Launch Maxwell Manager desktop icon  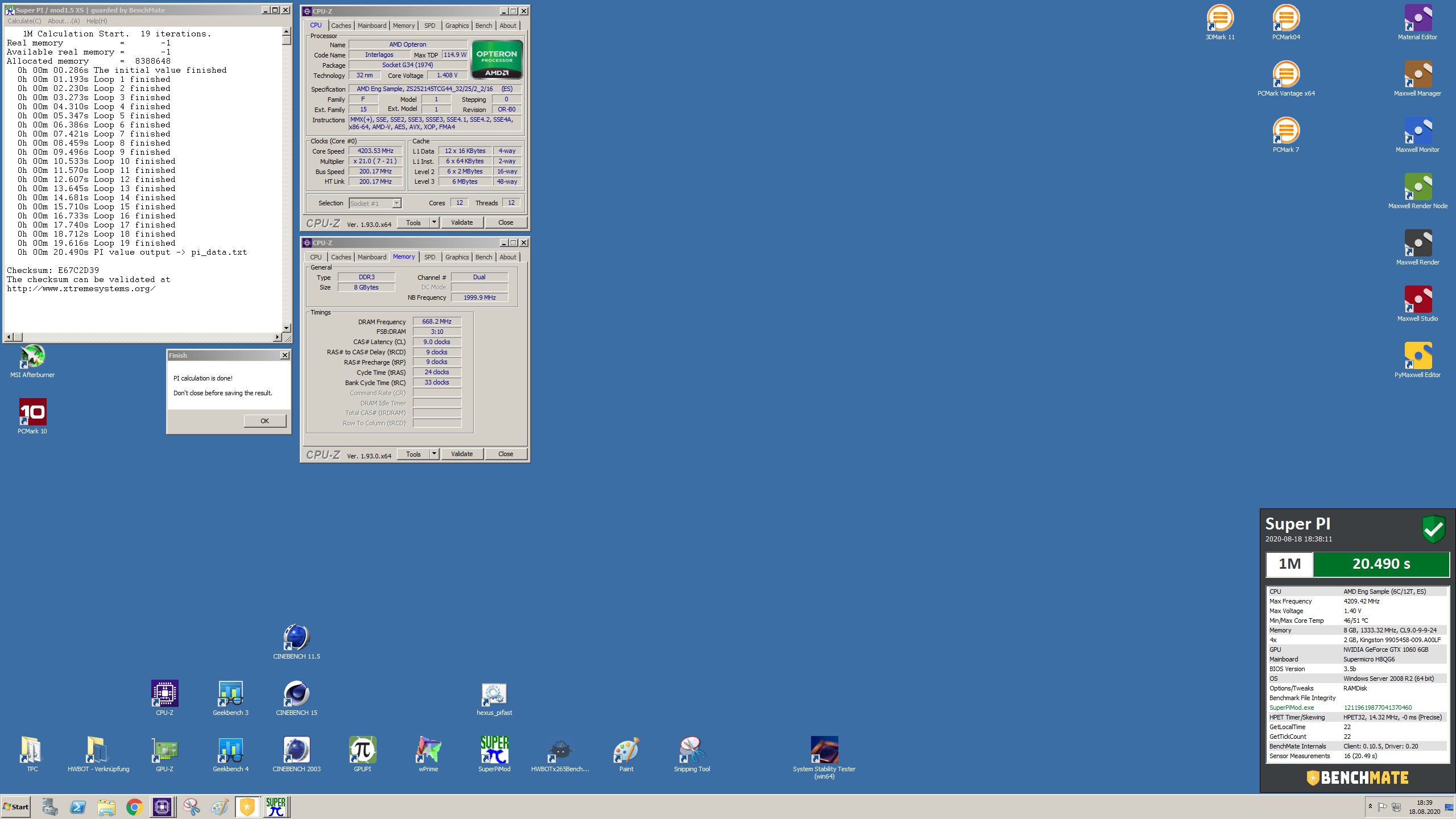[1417, 79]
